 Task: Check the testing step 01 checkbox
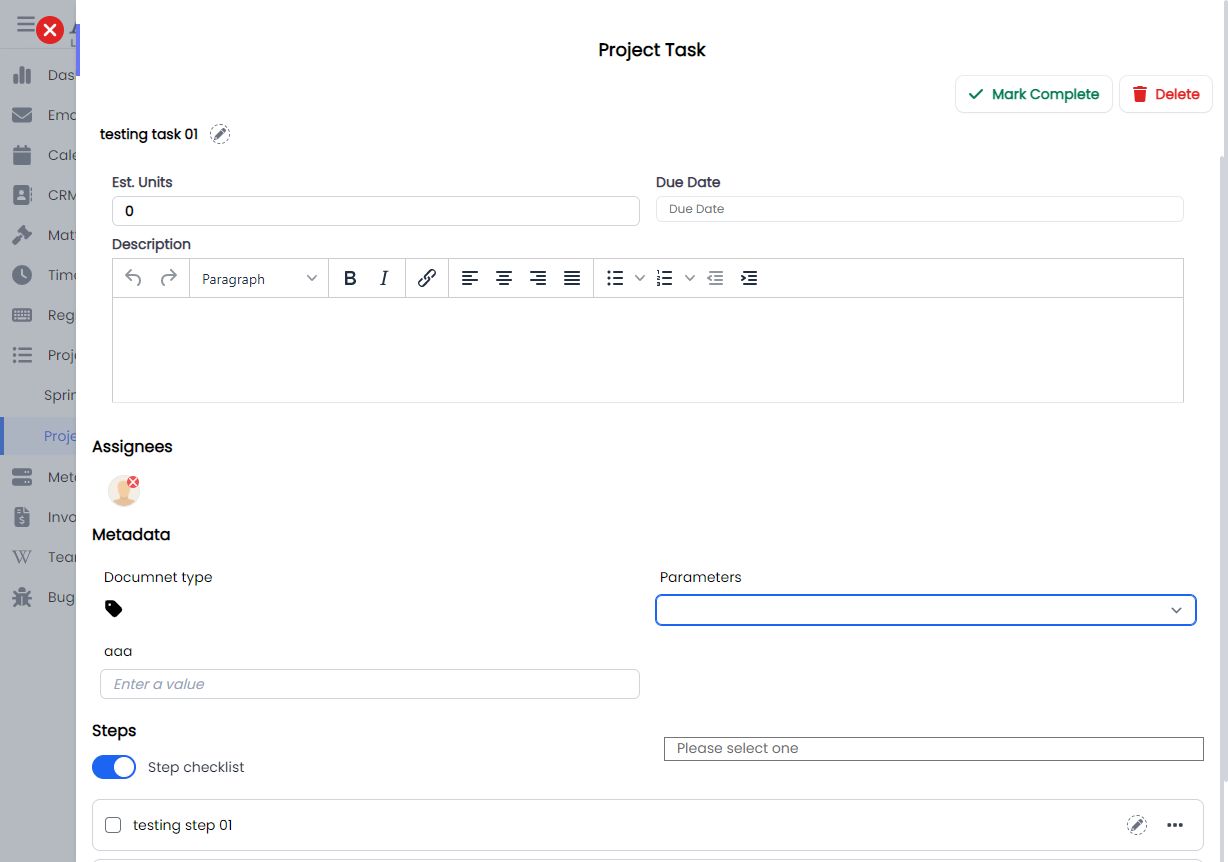[113, 825]
